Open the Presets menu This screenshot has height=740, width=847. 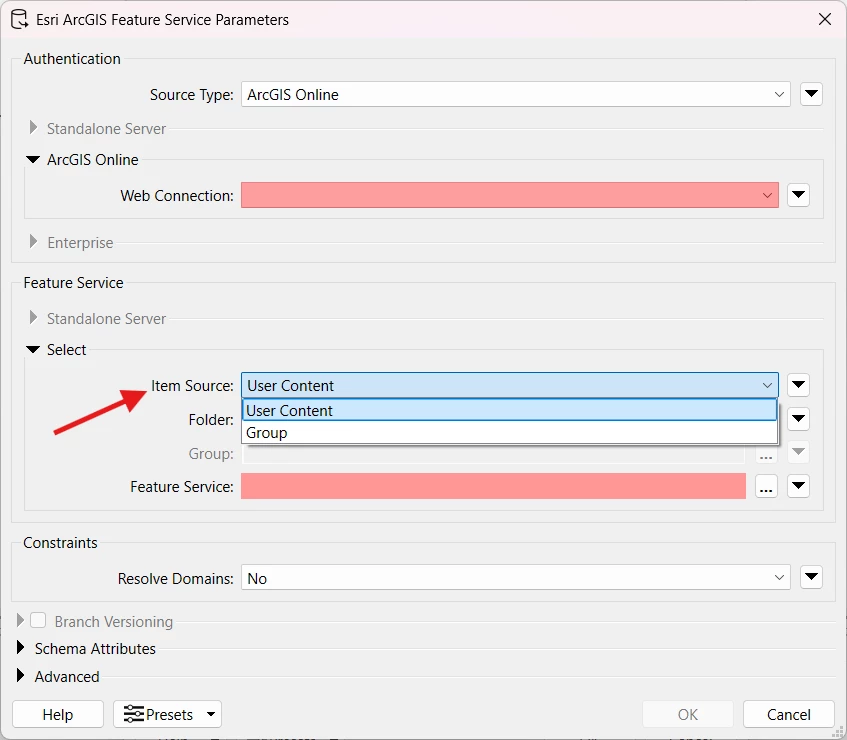pyautogui.click(x=167, y=714)
